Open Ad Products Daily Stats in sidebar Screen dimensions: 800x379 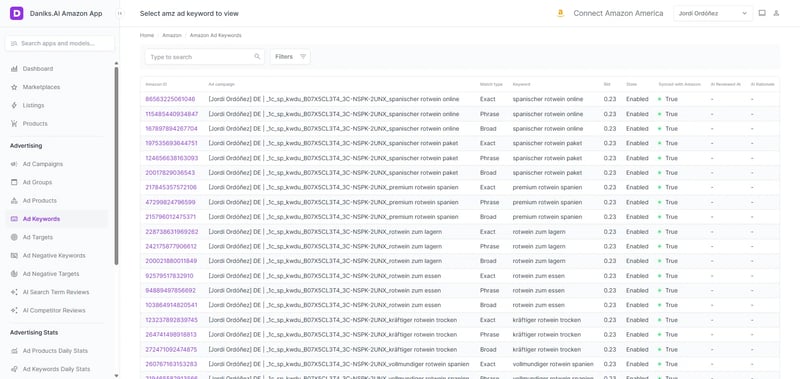(x=55, y=351)
